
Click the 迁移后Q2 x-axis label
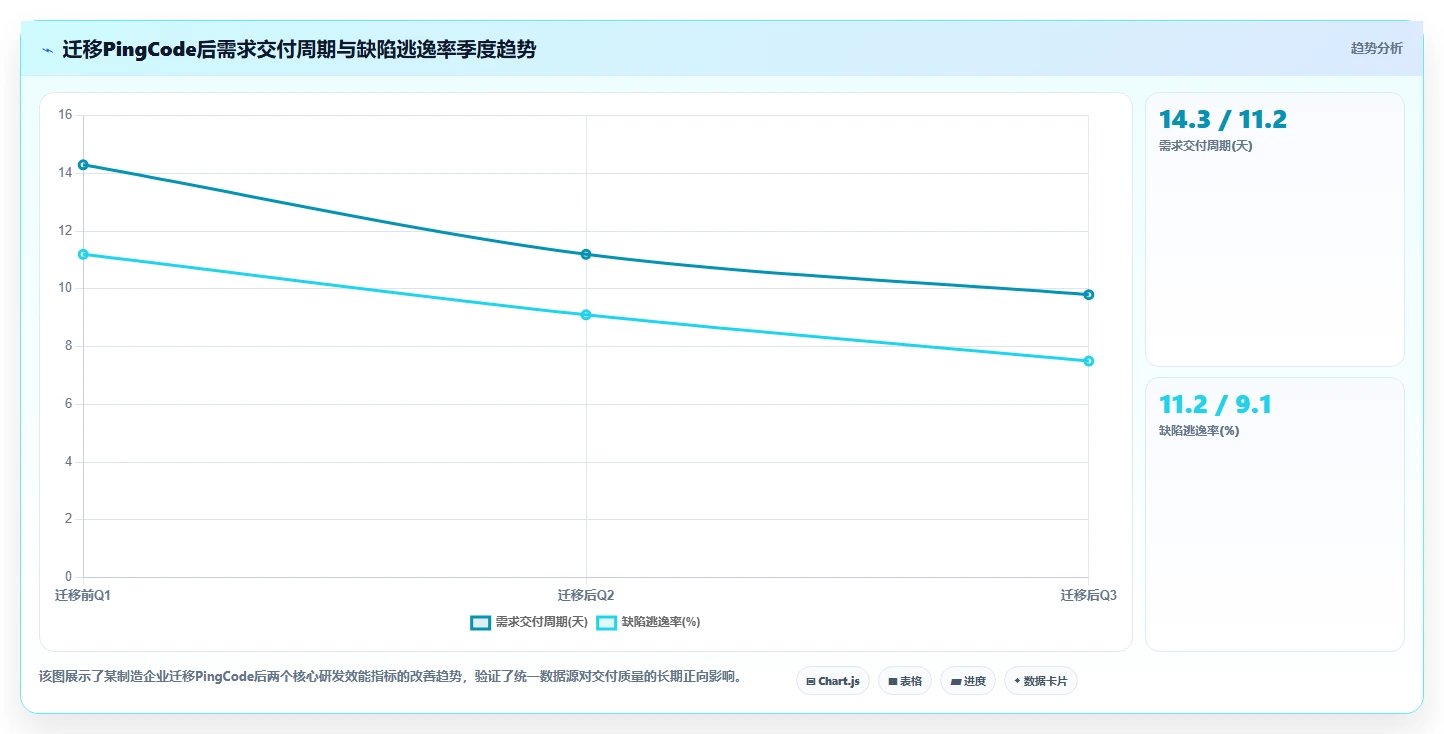[586, 596]
